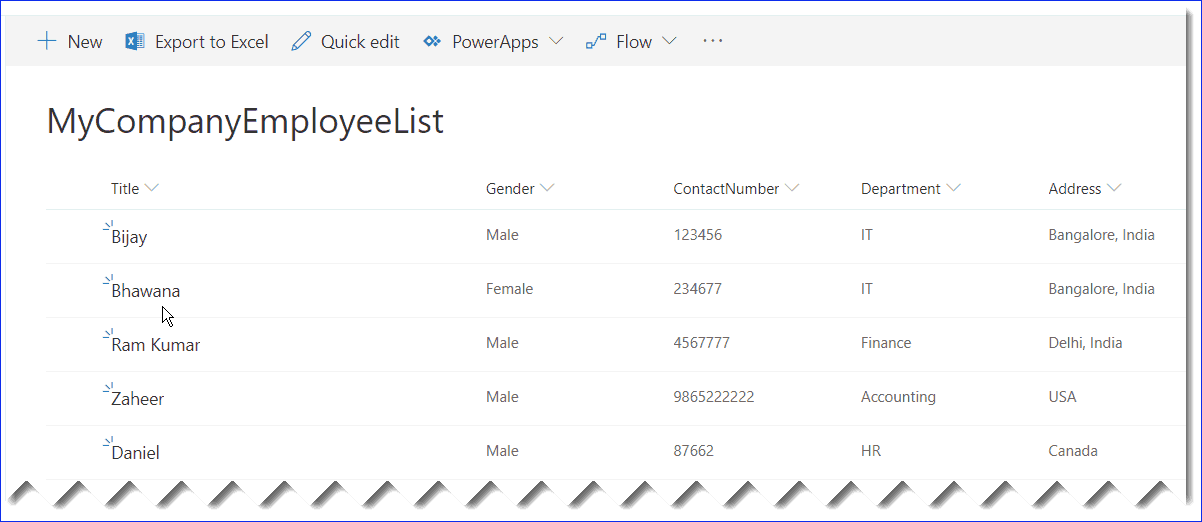Click the Male gender cell in Ram Kumar's row
1202x522 pixels.
click(502, 343)
